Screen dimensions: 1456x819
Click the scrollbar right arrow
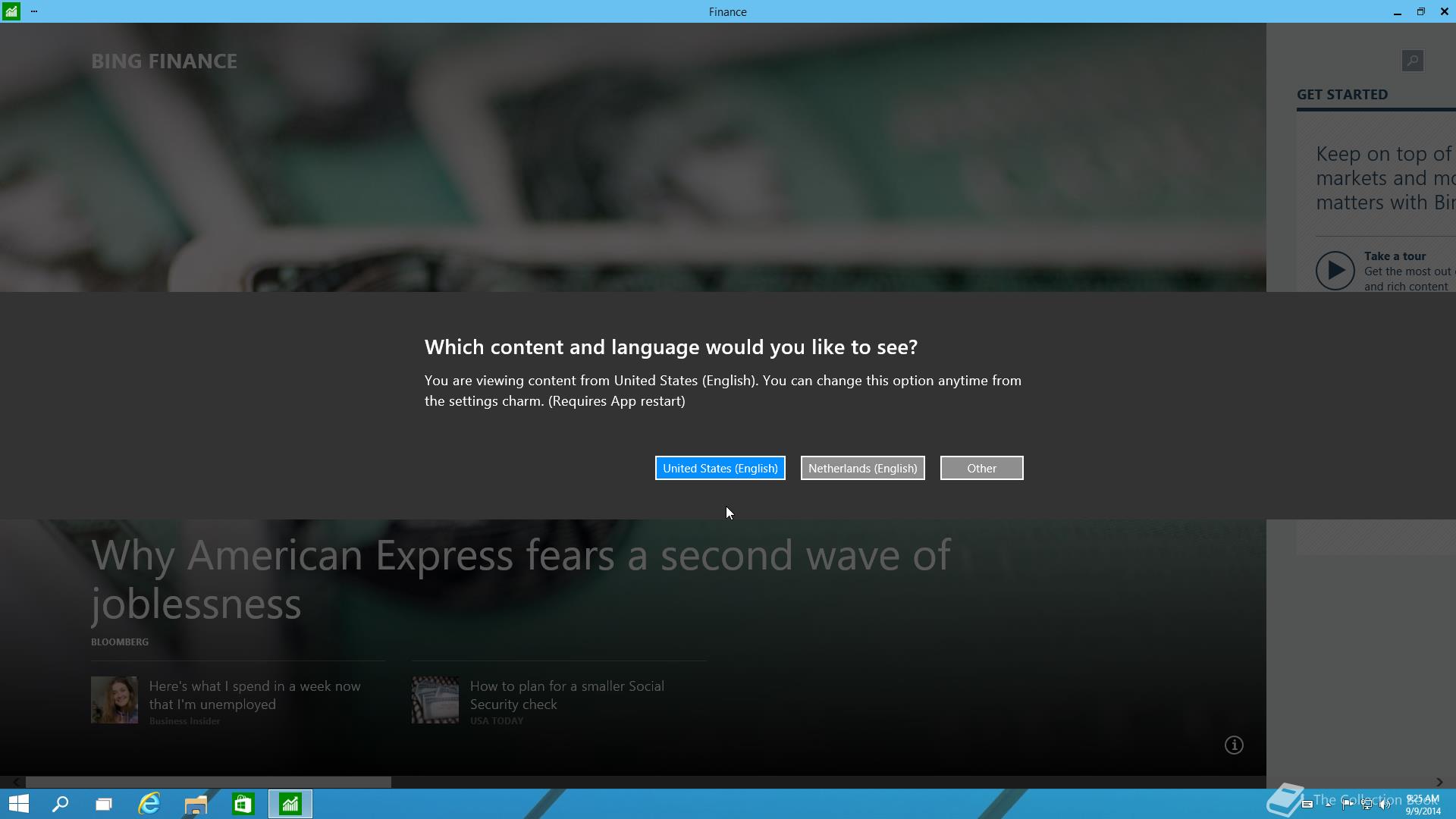click(x=1439, y=782)
